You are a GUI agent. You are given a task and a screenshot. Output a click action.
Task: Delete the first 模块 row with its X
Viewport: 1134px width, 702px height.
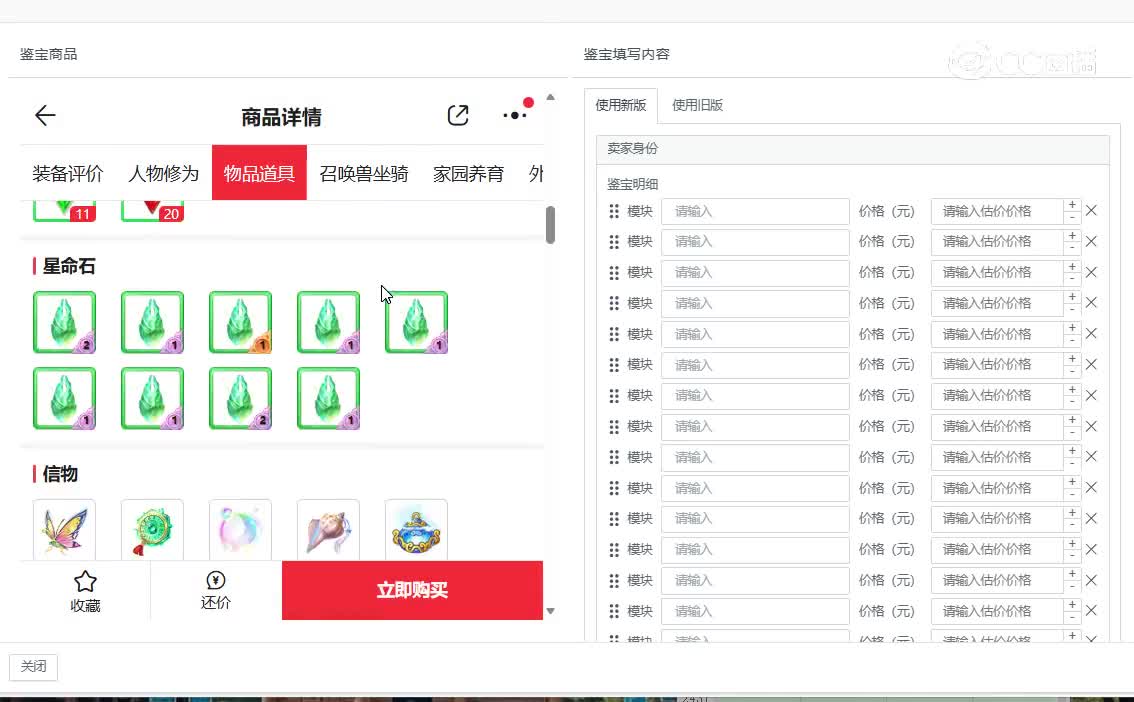pos(1092,210)
